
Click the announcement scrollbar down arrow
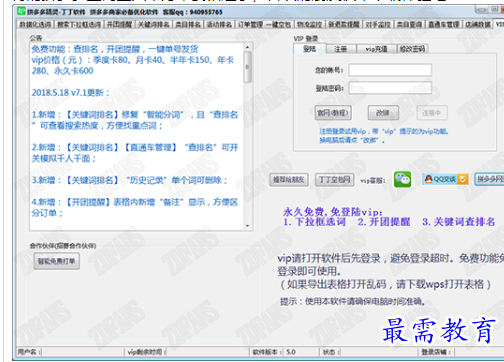247,226
